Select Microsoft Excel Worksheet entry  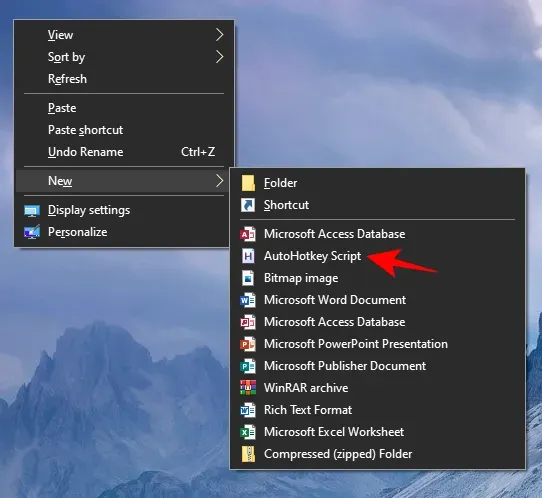pyautogui.click(x=377, y=432)
